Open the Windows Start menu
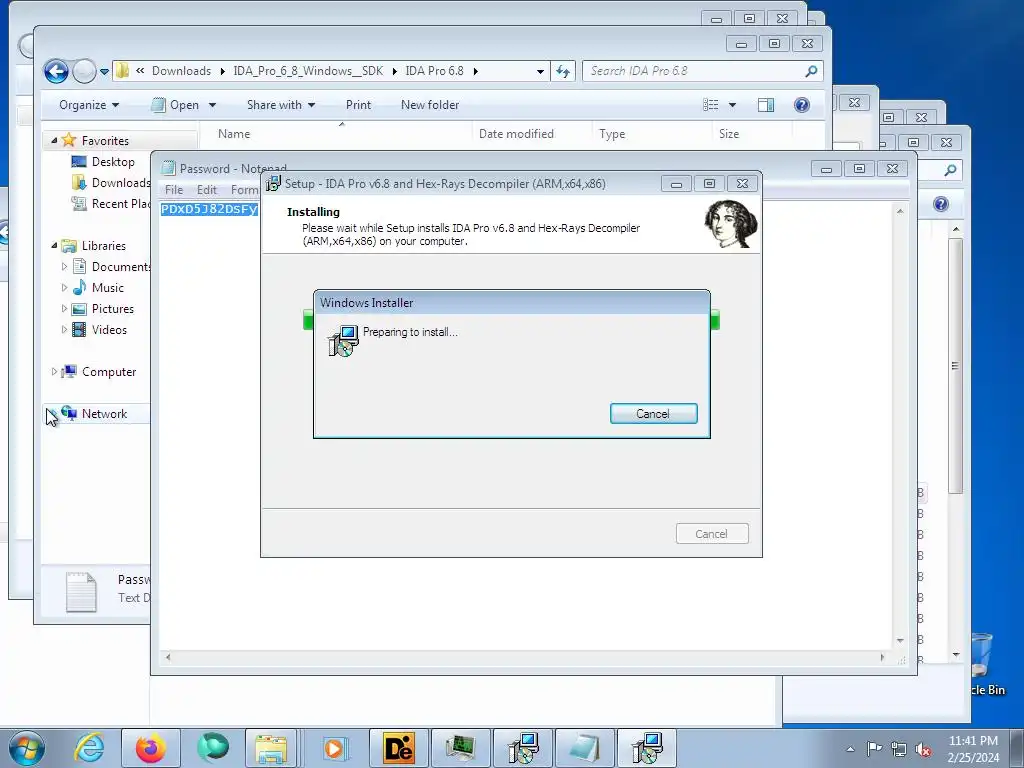 pyautogui.click(x=26, y=748)
